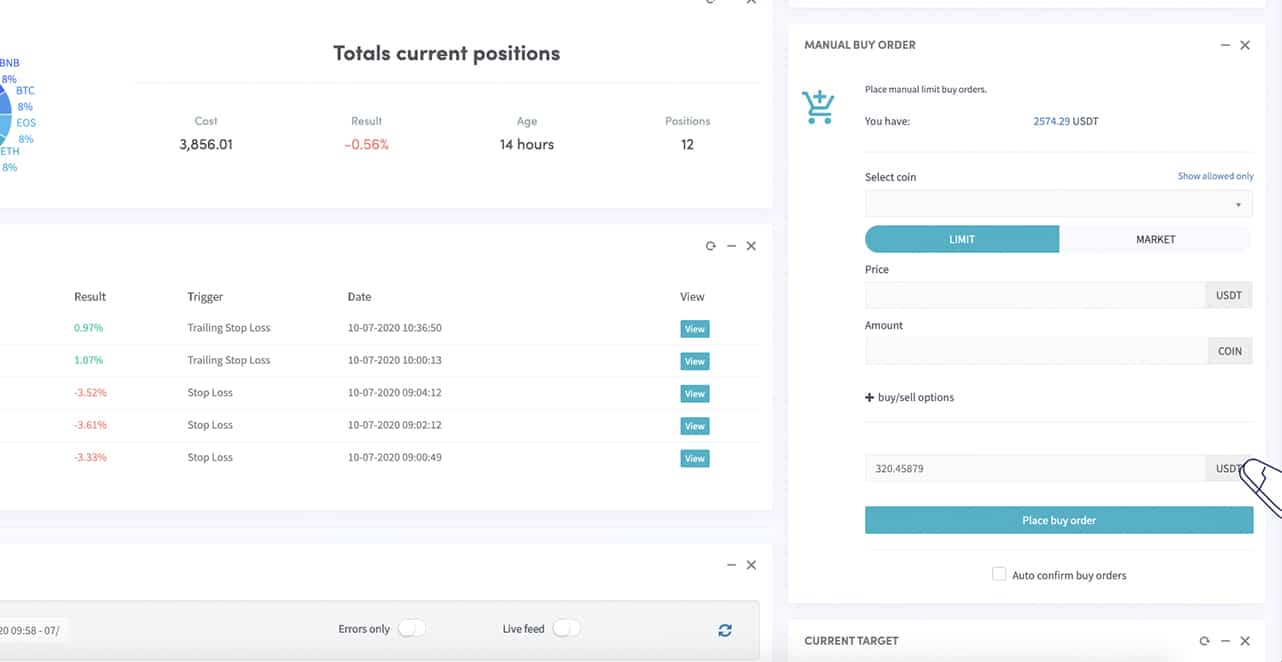Screen dimensions: 1282x662
Task: Enable the Live feed switch
Action: point(566,629)
